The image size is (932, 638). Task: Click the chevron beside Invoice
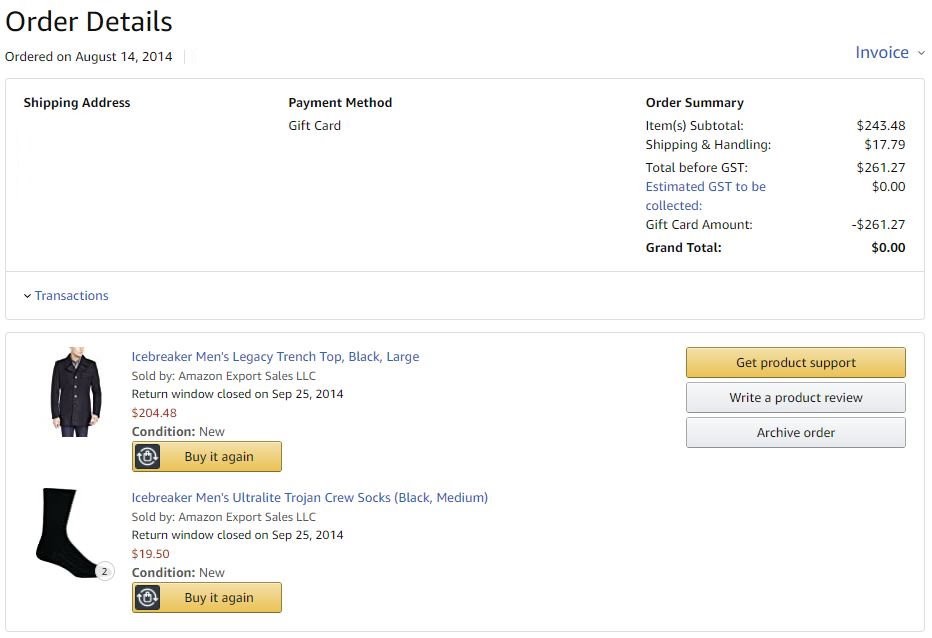[x=921, y=53]
